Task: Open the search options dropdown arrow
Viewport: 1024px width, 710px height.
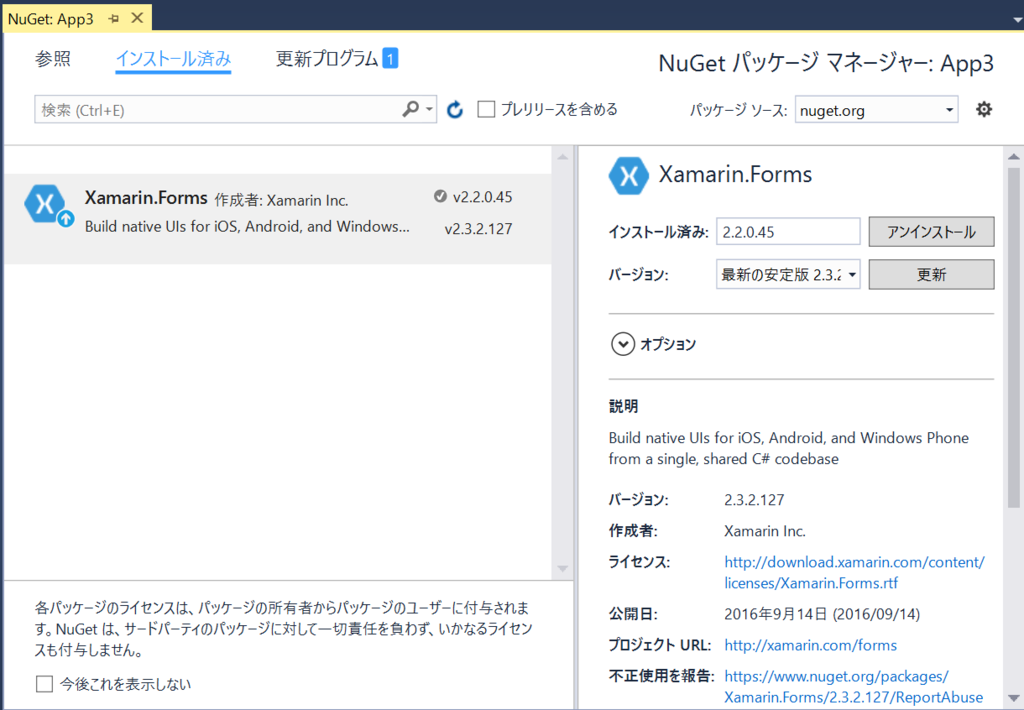Action: pyautogui.click(x=429, y=110)
